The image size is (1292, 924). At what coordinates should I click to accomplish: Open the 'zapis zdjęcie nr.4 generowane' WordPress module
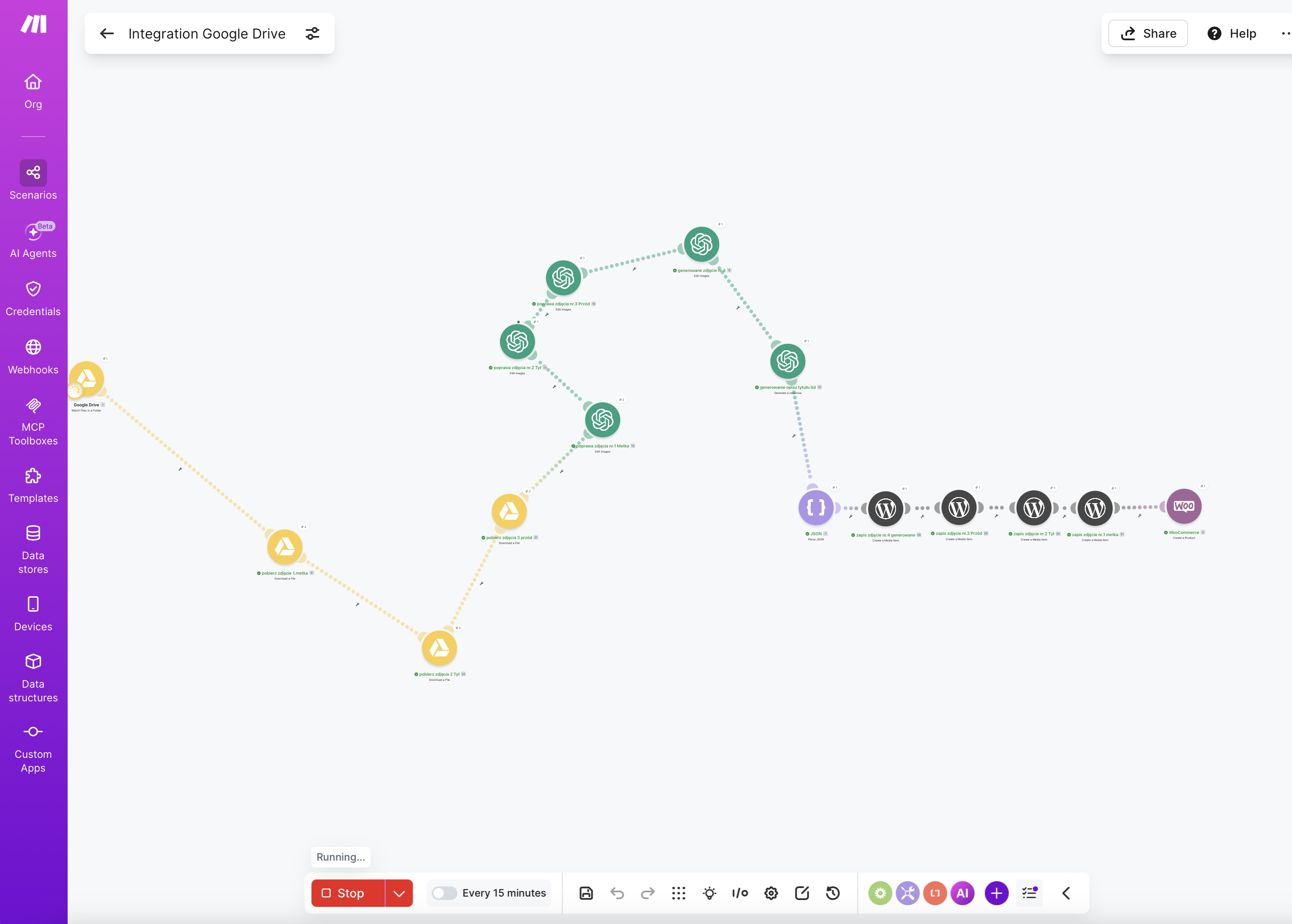(886, 509)
